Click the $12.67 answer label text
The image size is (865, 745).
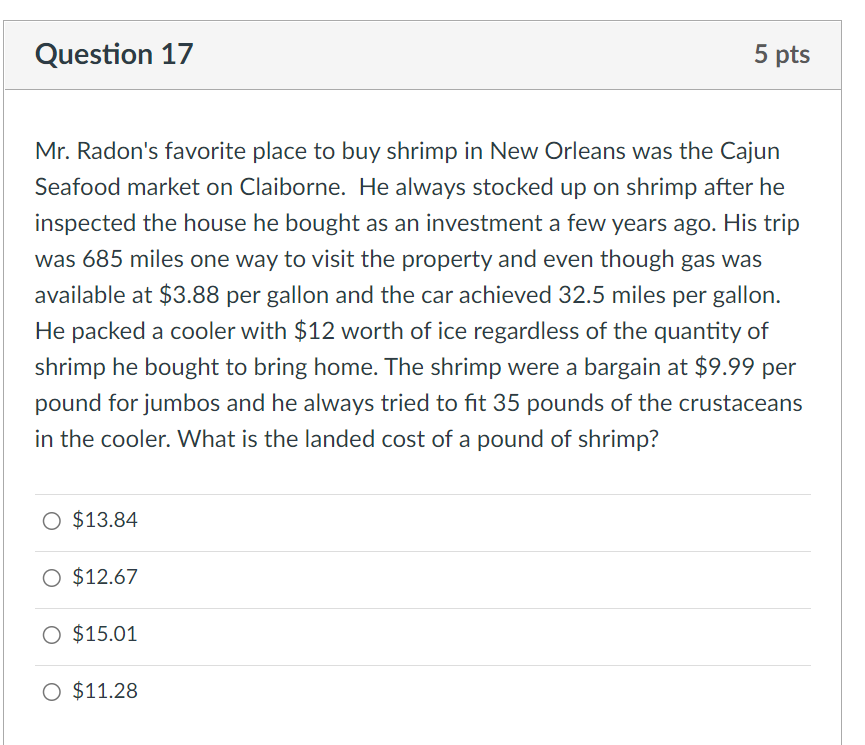click(104, 577)
